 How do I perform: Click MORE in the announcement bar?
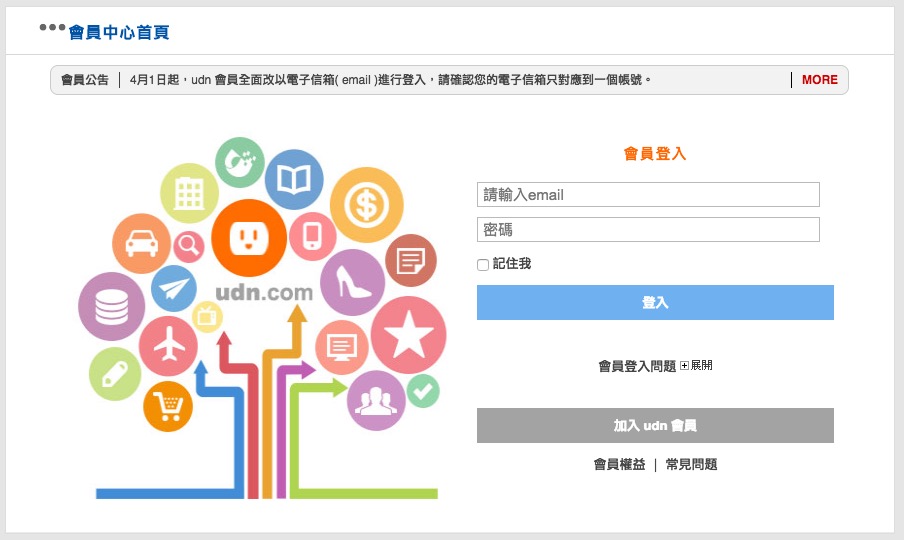819,80
